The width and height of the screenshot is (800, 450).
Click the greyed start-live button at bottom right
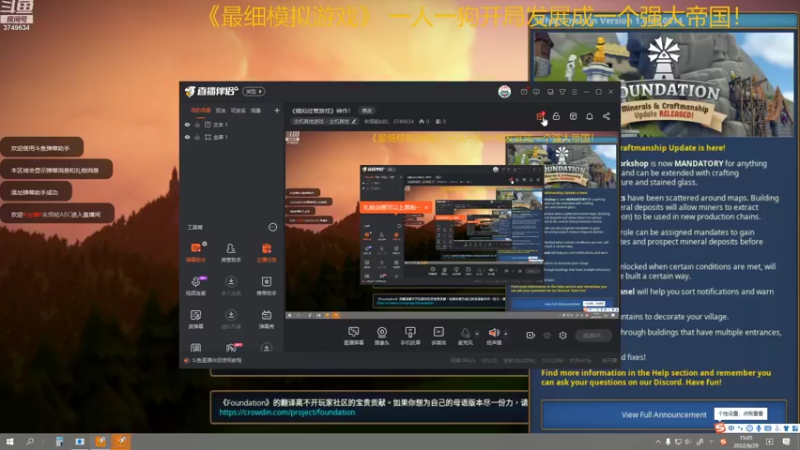pos(593,335)
